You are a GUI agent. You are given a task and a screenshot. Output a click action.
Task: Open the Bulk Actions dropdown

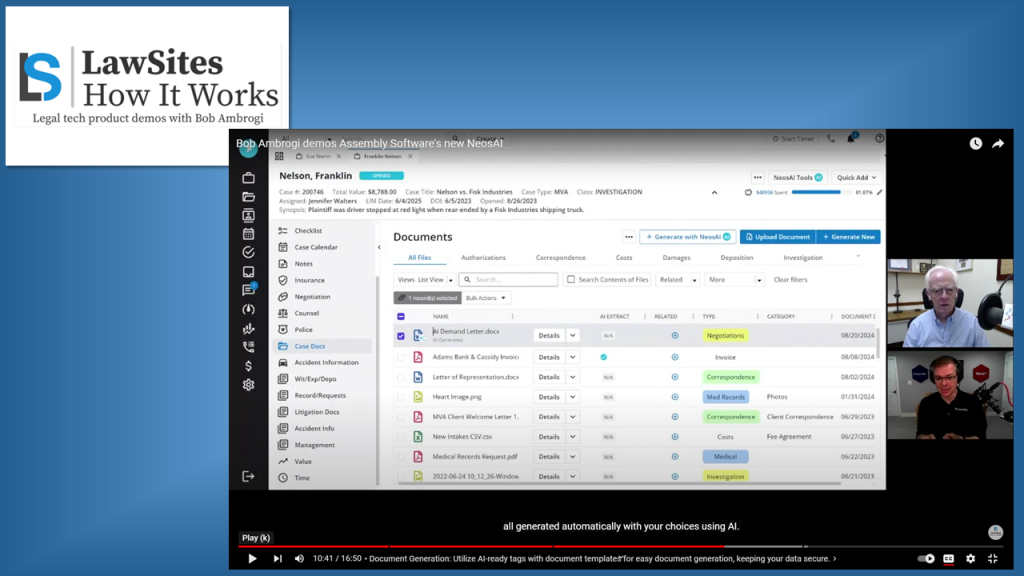point(487,298)
